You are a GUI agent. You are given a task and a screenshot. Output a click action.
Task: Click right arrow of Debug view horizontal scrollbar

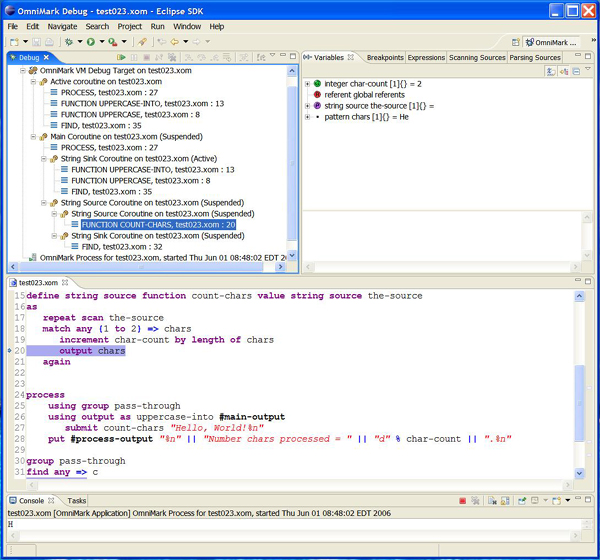tap(280, 267)
